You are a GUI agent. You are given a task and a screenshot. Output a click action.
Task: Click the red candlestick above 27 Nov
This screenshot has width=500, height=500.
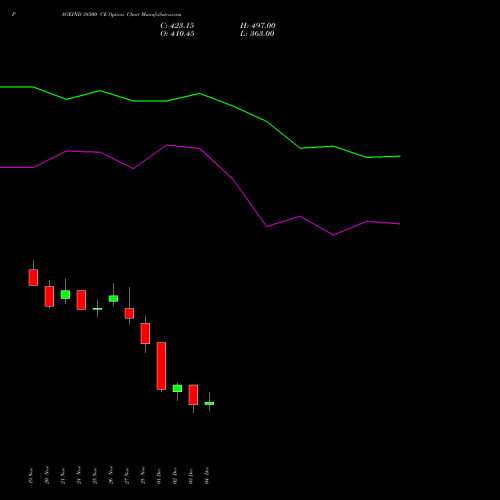129,313
